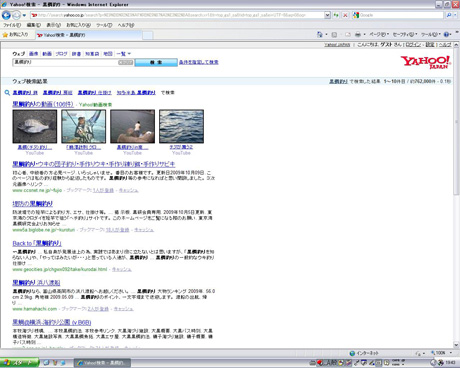Viewport: 460px width, 368px height.
Task: Expand the 一覧 category dropdown
Action: click(x=124, y=54)
